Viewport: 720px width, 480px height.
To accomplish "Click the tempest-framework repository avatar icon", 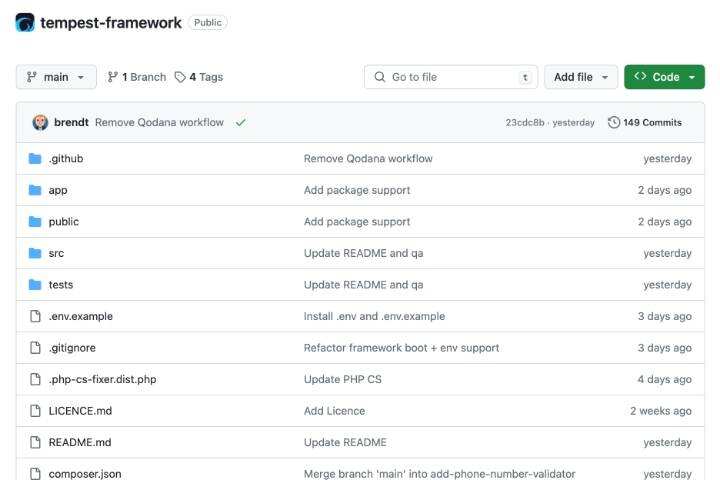I will pos(25,22).
